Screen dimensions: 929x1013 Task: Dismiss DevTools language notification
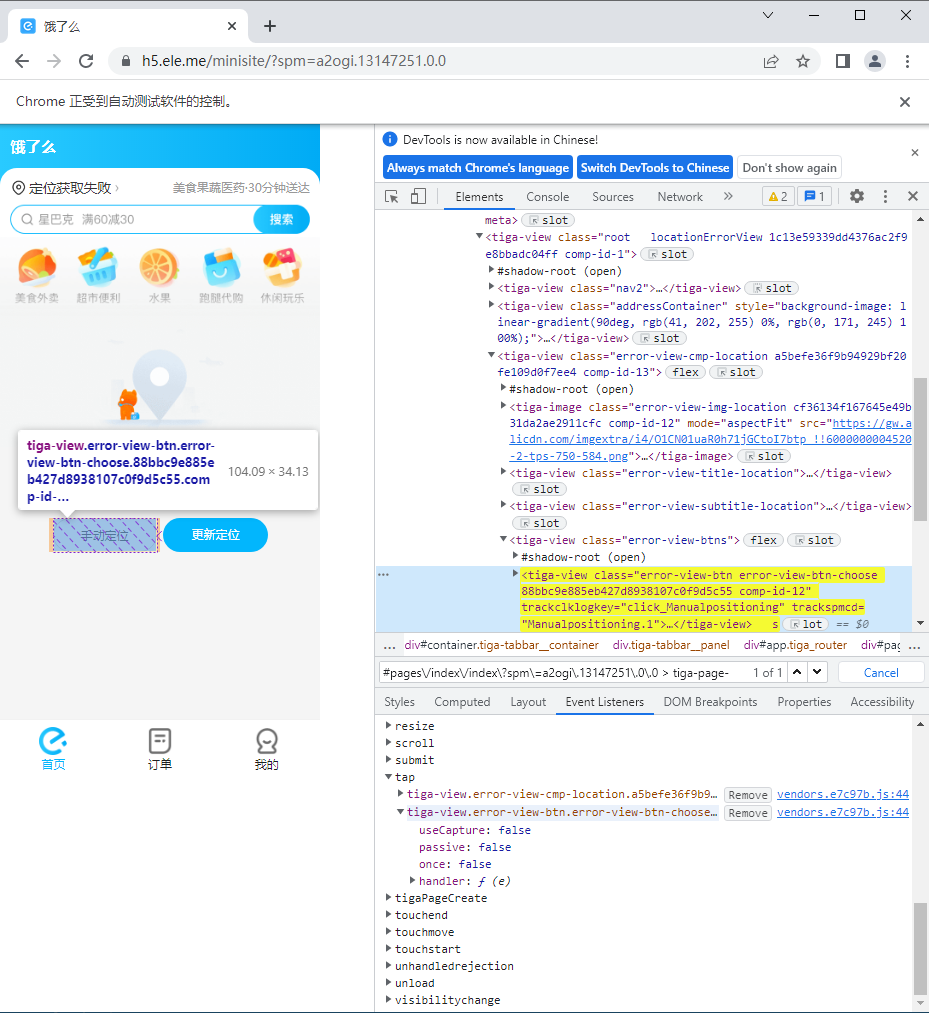coord(915,152)
